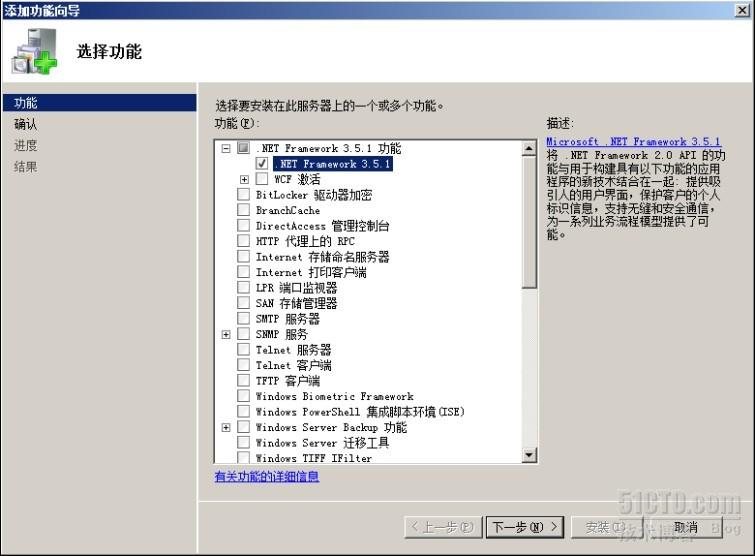Expand the SNMP 服务 node
The height and width of the screenshot is (556, 755).
pyautogui.click(x=226, y=334)
